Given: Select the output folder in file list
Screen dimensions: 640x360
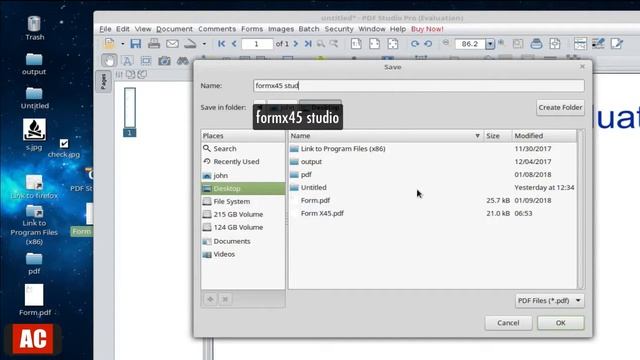Looking at the screenshot, I should click(433, 162).
